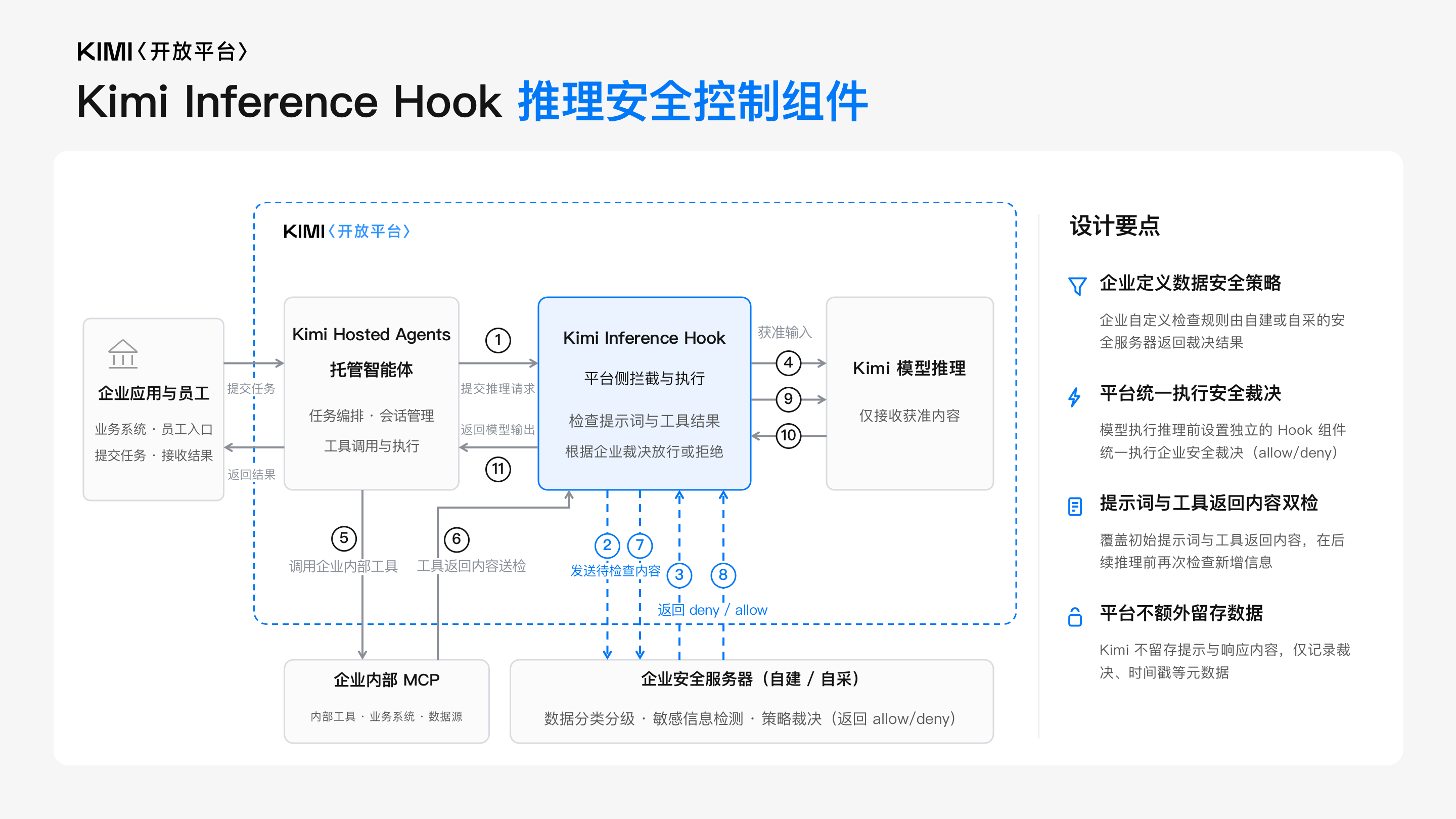Click the blue KIMI 开放平台 logo inside the dashed box
Screen dimensions: 1456x819
point(346,231)
